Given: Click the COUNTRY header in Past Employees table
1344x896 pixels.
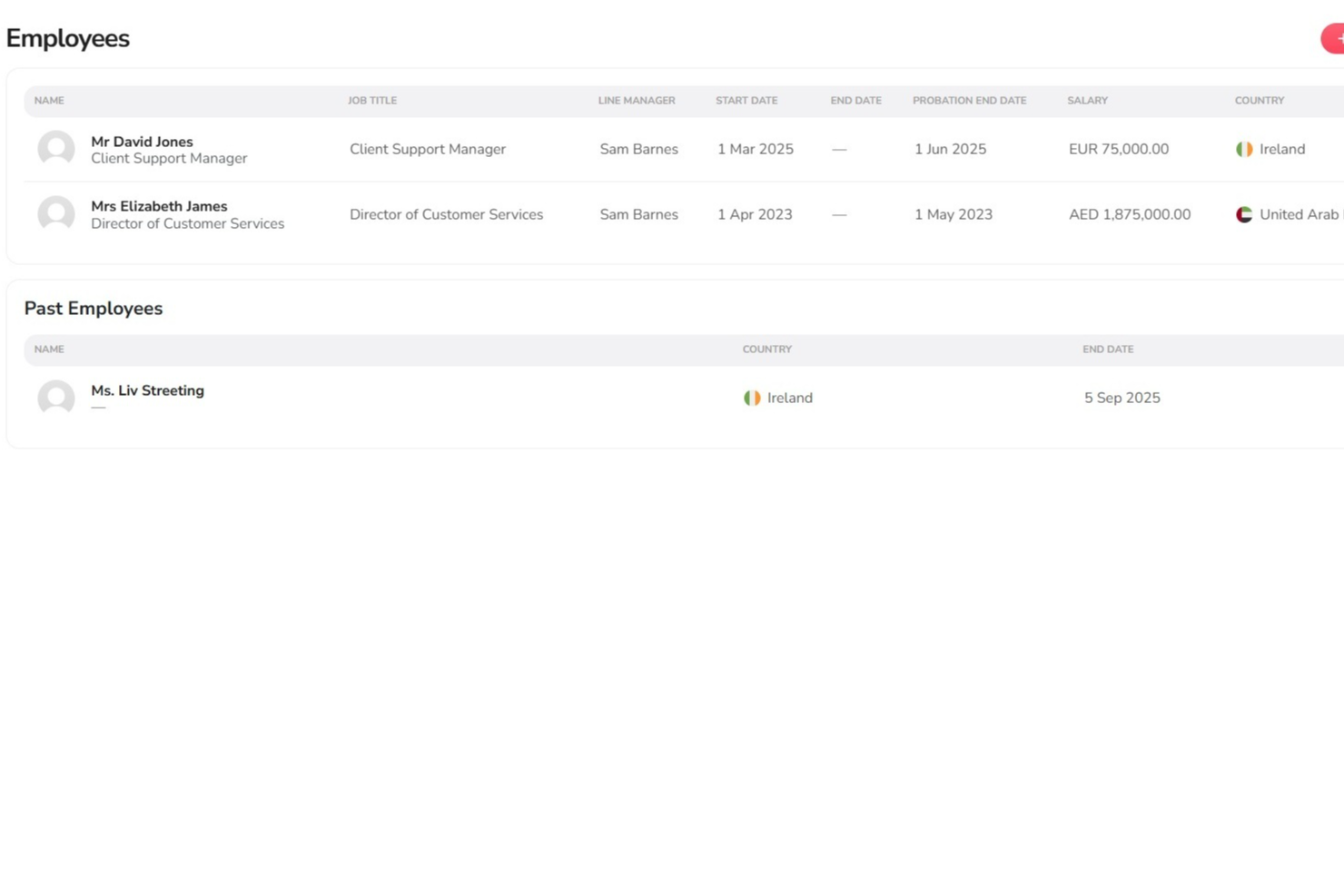Looking at the screenshot, I should 767,349.
